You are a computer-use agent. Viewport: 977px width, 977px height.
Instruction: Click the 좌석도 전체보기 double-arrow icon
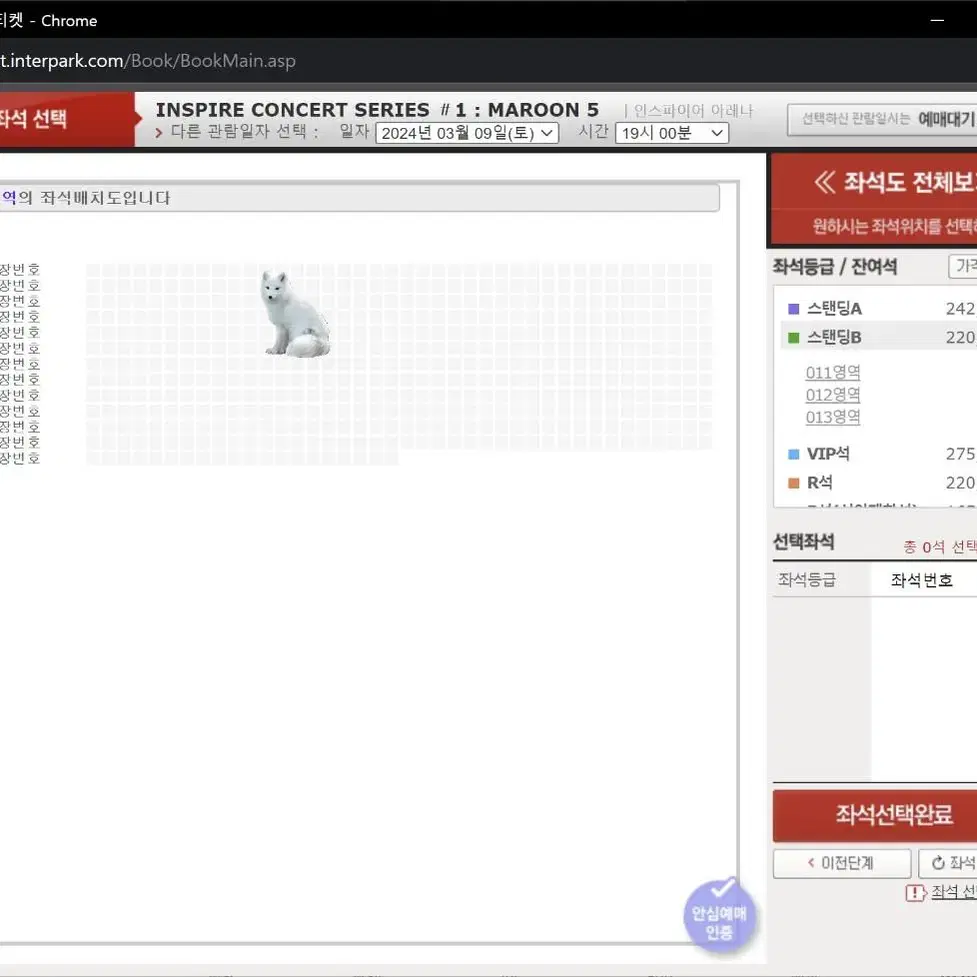click(x=825, y=183)
